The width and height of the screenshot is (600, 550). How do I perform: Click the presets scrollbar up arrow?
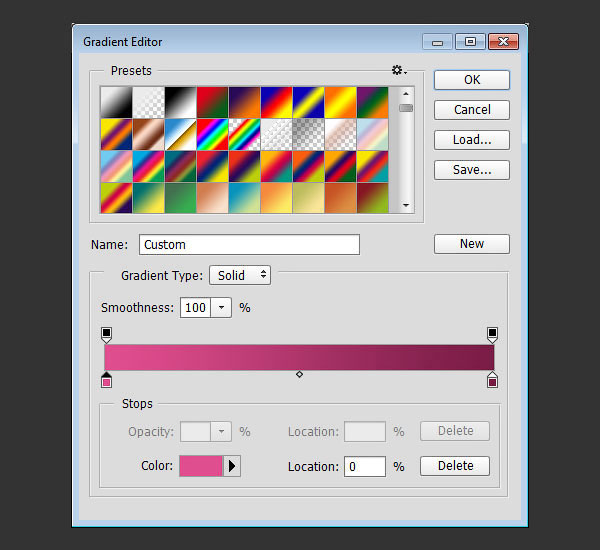pos(406,94)
